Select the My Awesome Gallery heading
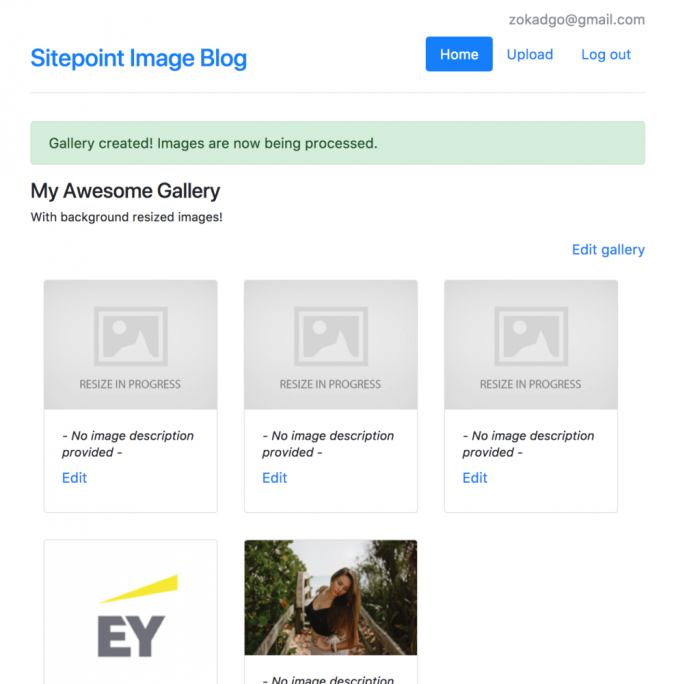The width and height of the screenshot is (700, 684). (125, 190)
